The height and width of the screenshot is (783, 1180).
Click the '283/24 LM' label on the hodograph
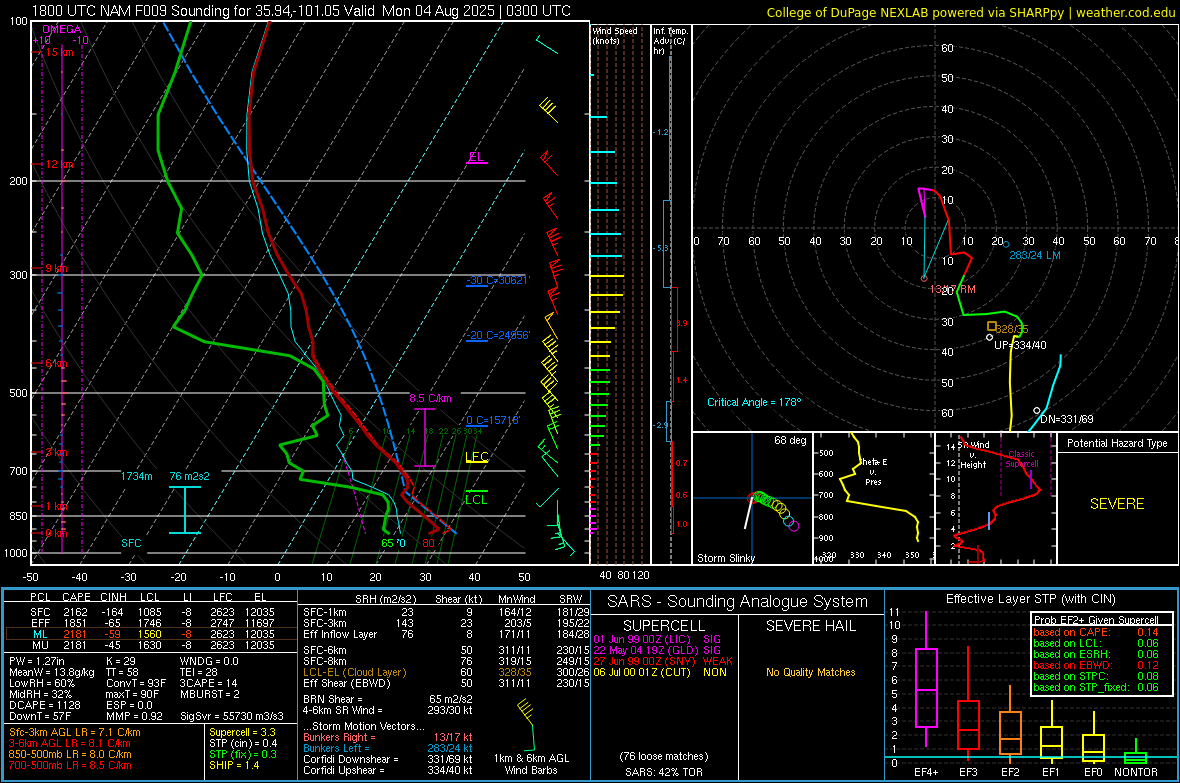(x=1035, y=255)
